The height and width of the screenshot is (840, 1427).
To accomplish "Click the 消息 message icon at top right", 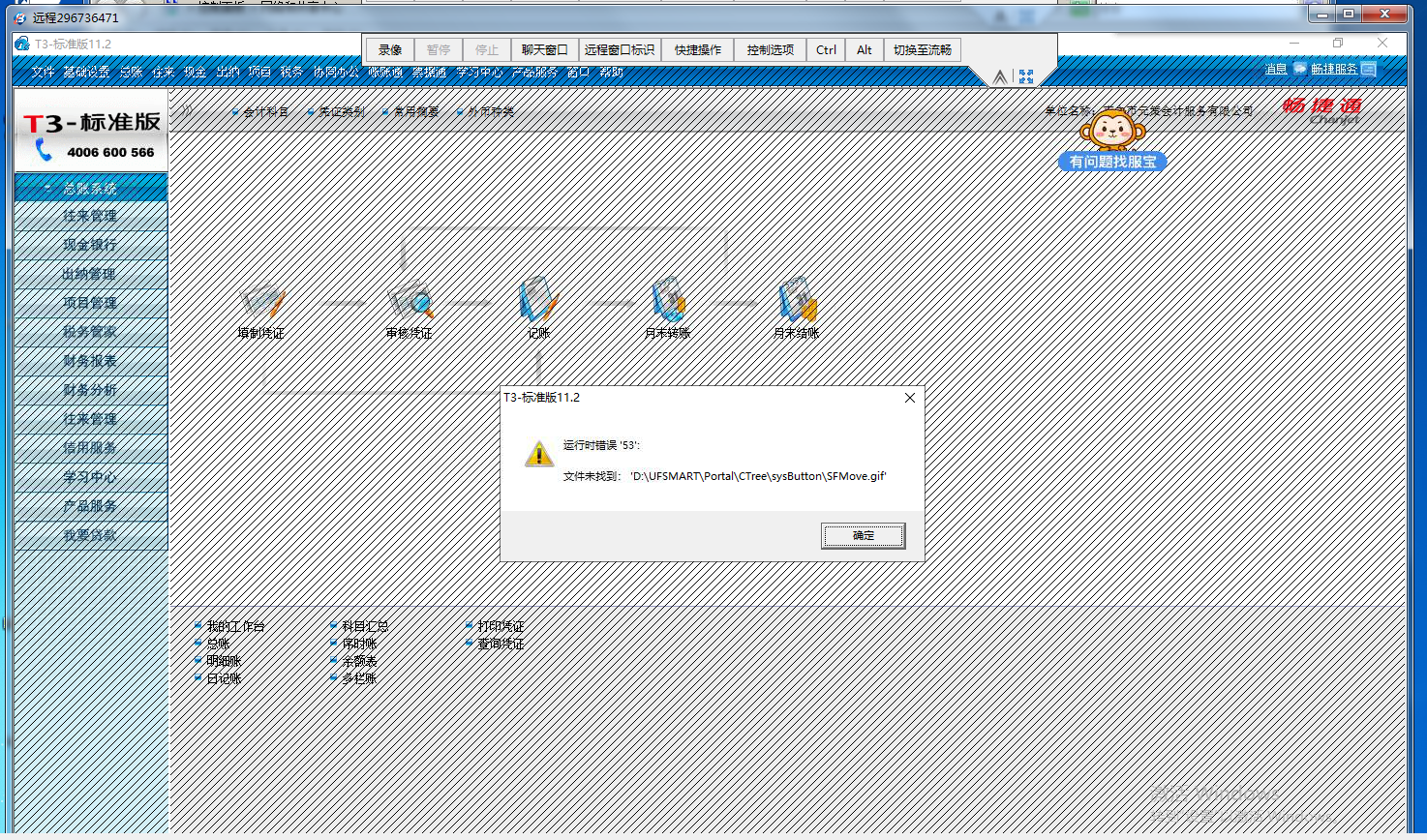I will (1299, 69).
